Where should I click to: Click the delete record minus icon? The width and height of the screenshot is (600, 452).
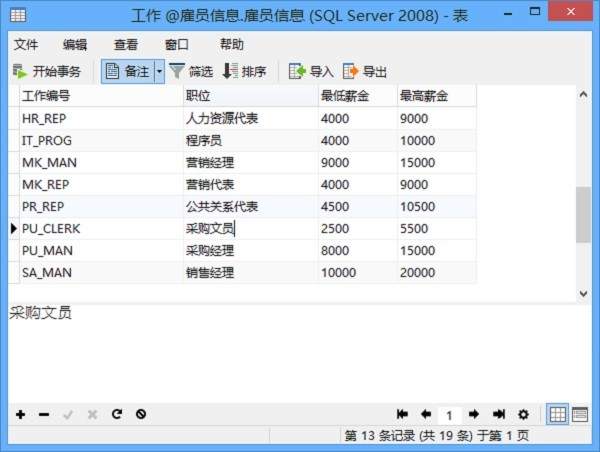pyautogui.click(x=44, y=414)
